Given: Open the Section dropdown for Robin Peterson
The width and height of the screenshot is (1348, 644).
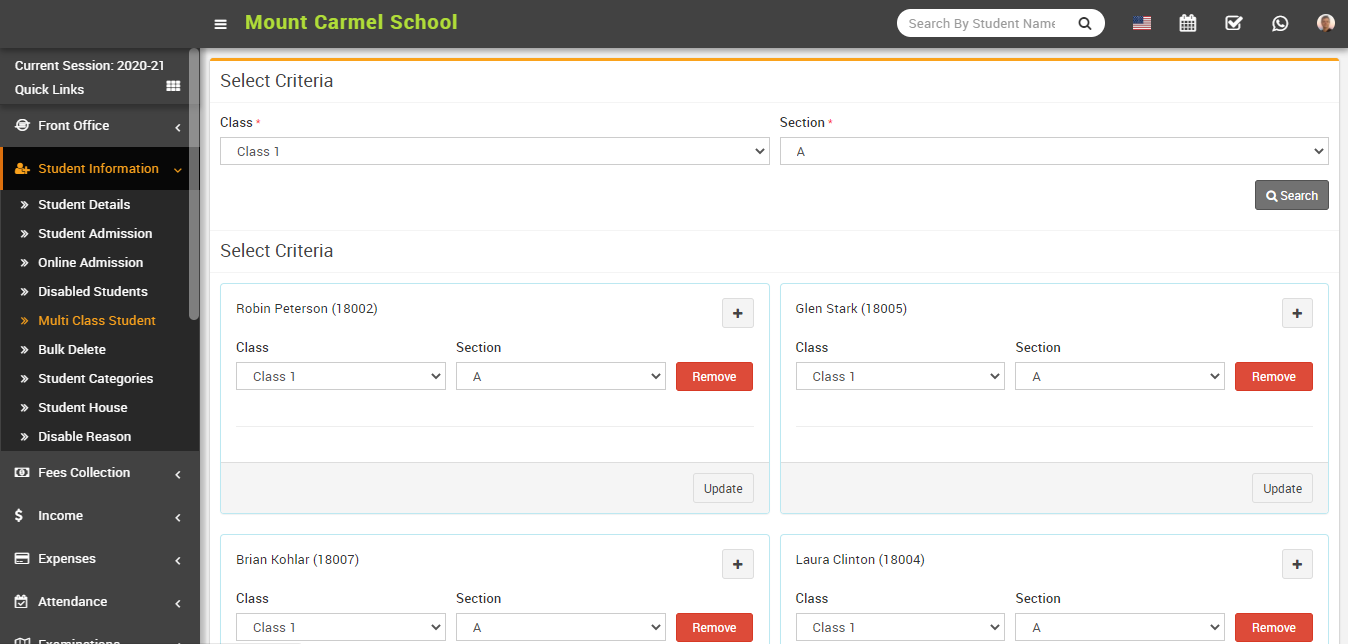Looking at the screenshot, I should (x=560, y=376).
